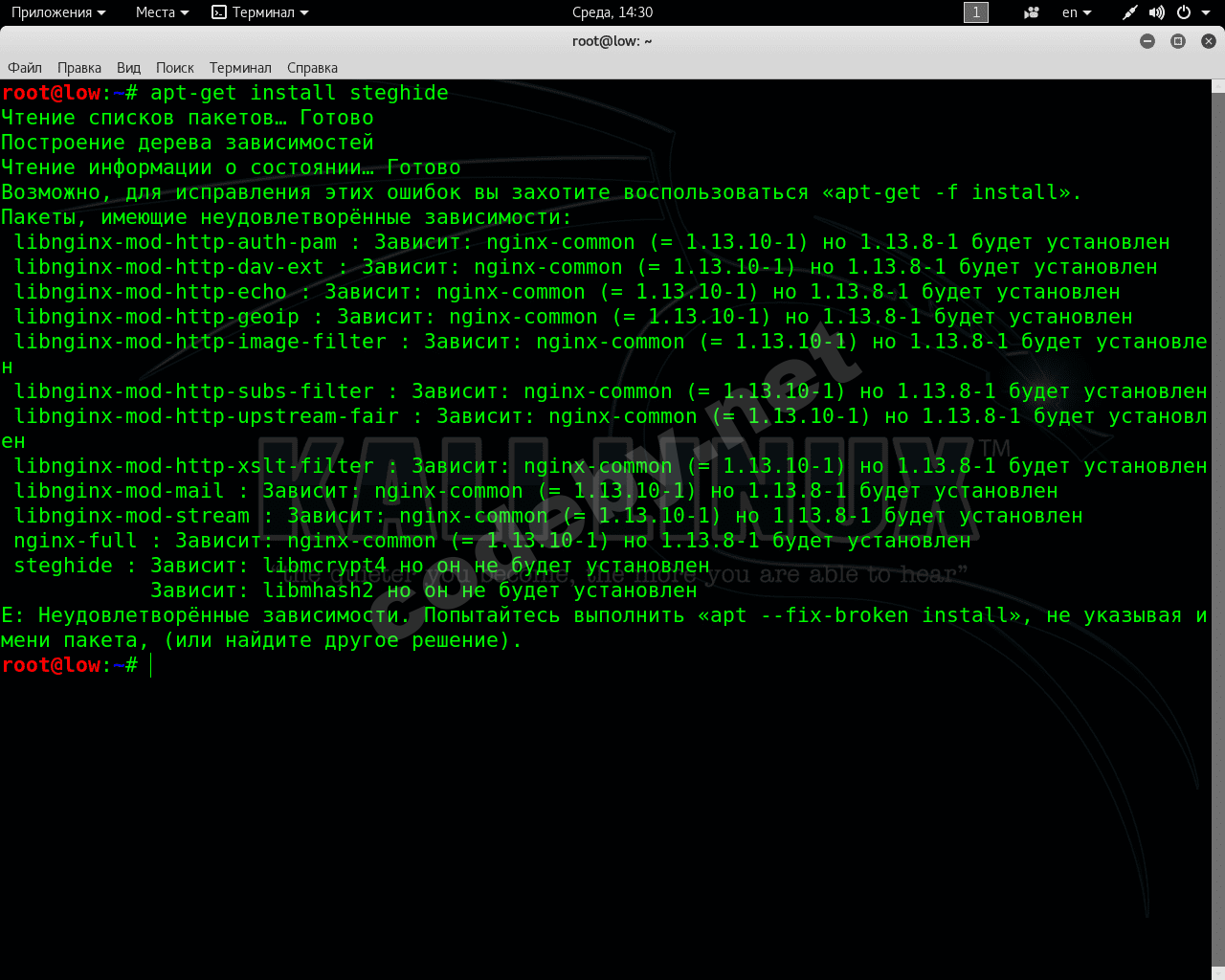Expand the system menu arrow next to power
Image resolution: width=1225 pixels, height=980 pixels.
(1206, 13)
